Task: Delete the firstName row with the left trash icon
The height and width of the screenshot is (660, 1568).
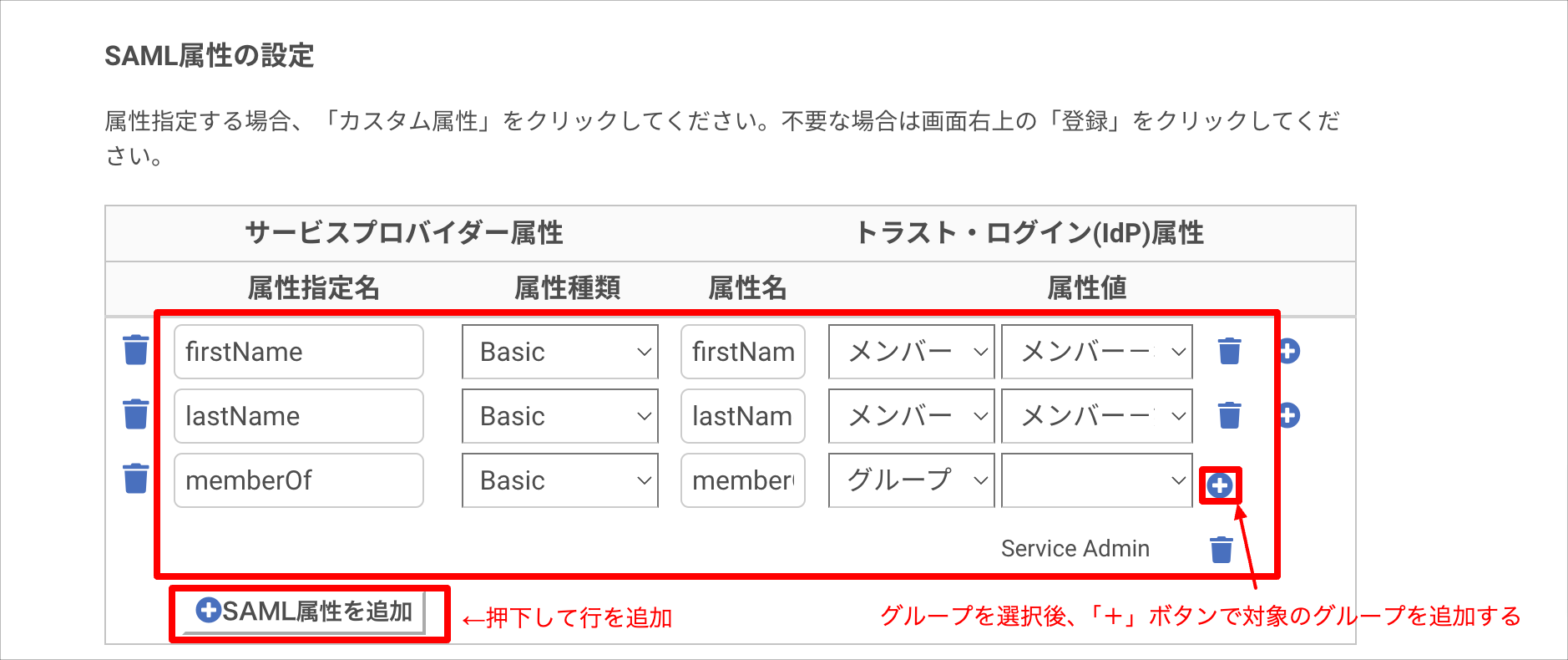Action: (x=135, y=350)
